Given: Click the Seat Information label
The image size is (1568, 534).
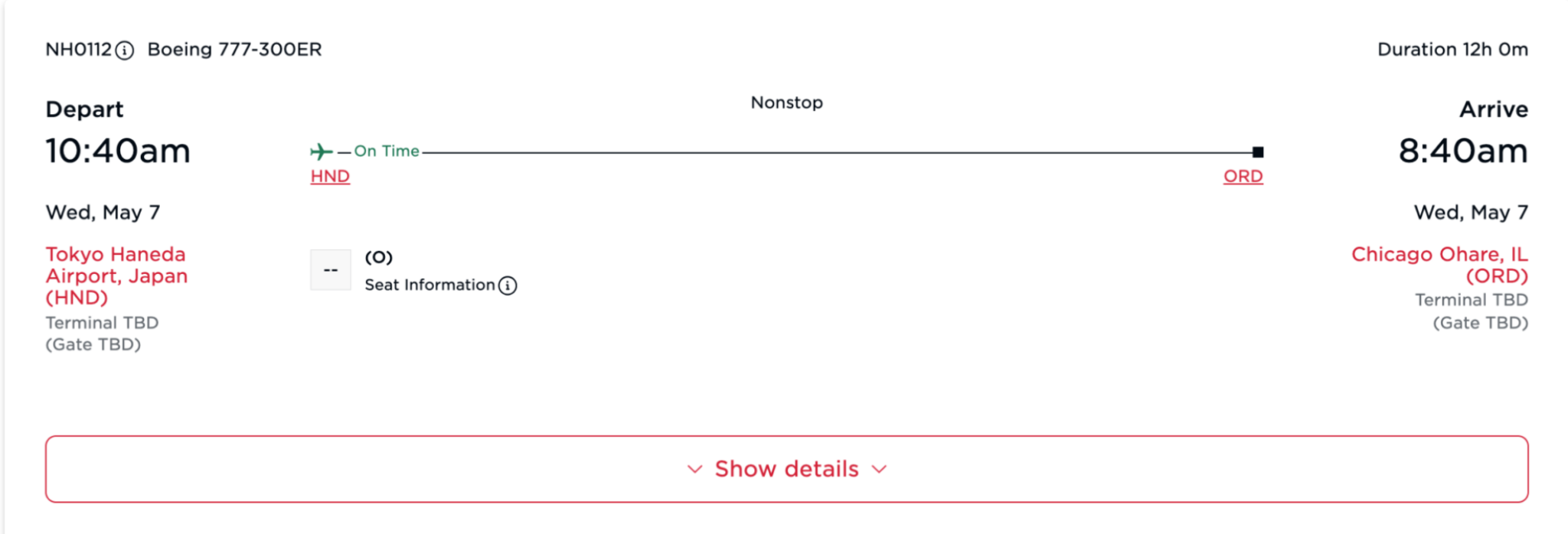Looking at the screenshot, I should click(x=430, y=285).
